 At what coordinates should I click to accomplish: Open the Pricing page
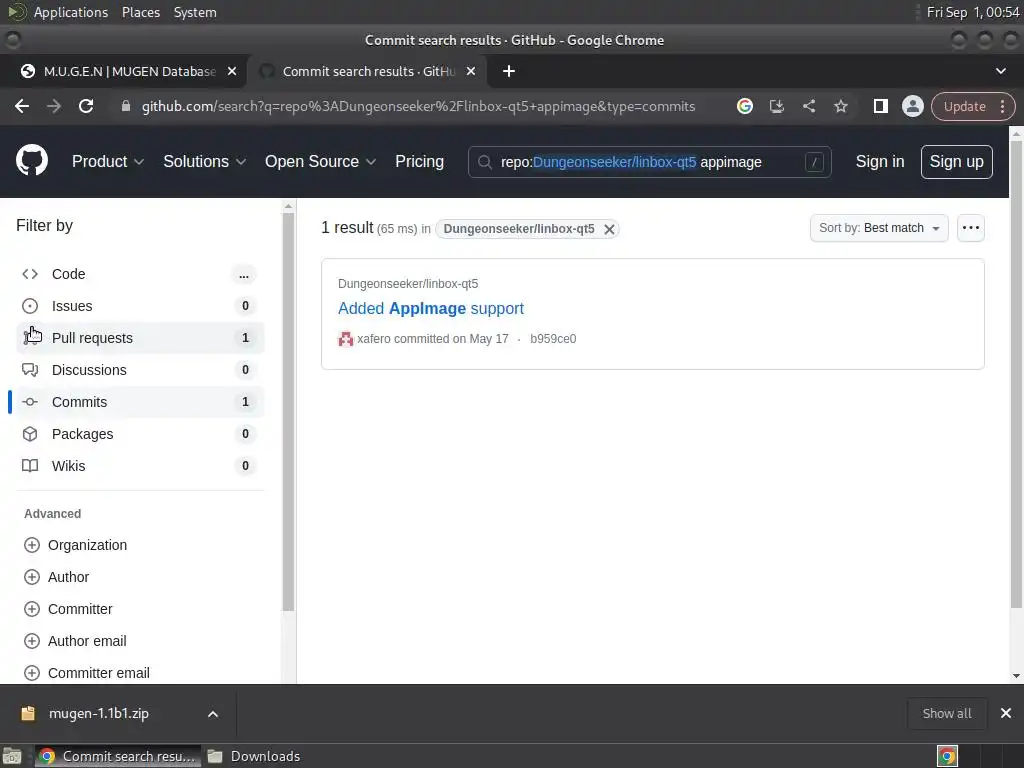(x=419, y=161)
